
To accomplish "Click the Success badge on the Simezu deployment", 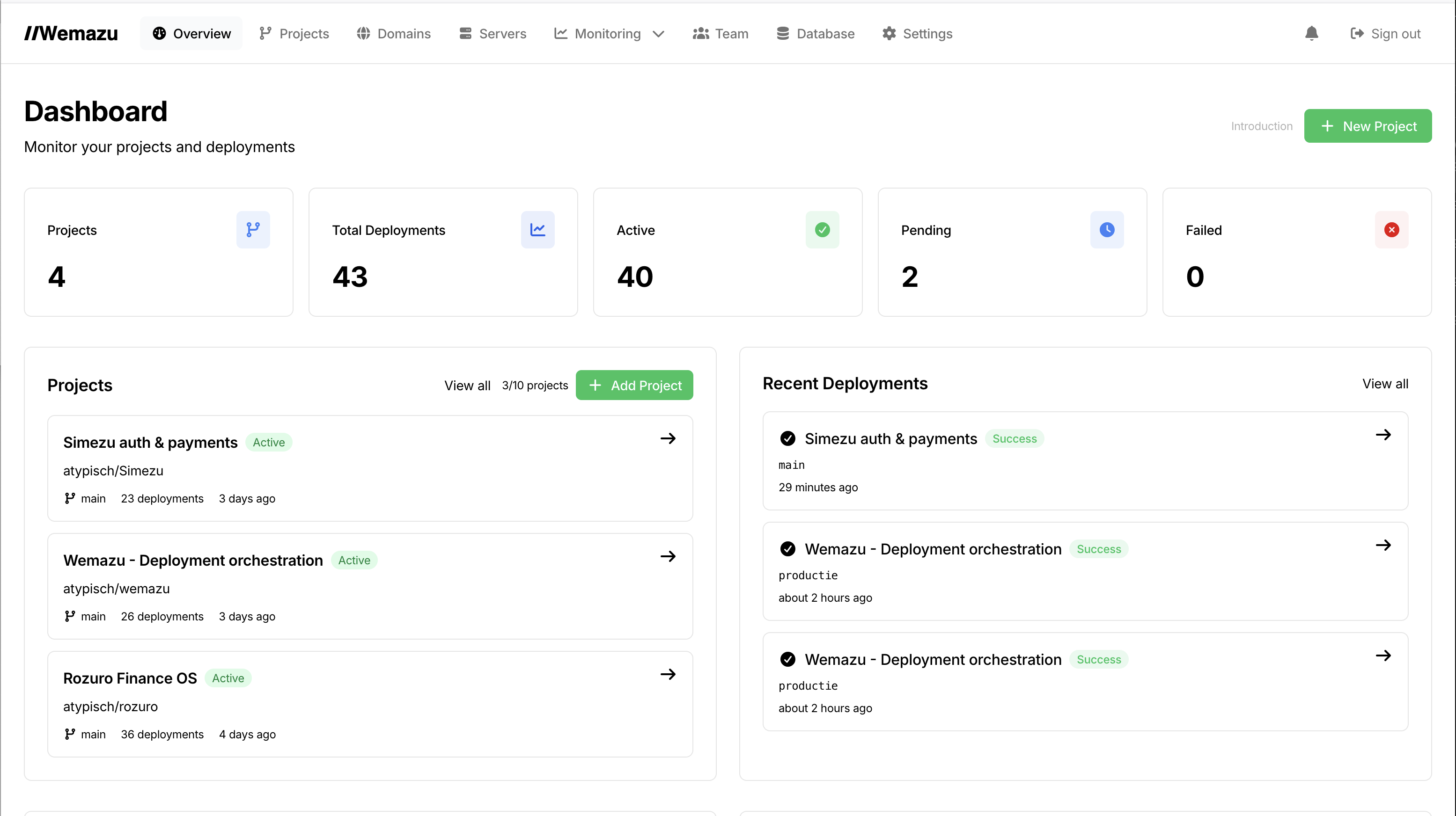I will [1015, 438].
